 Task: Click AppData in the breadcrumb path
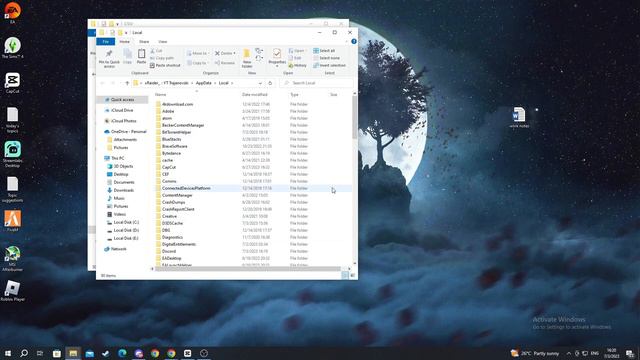204,83
